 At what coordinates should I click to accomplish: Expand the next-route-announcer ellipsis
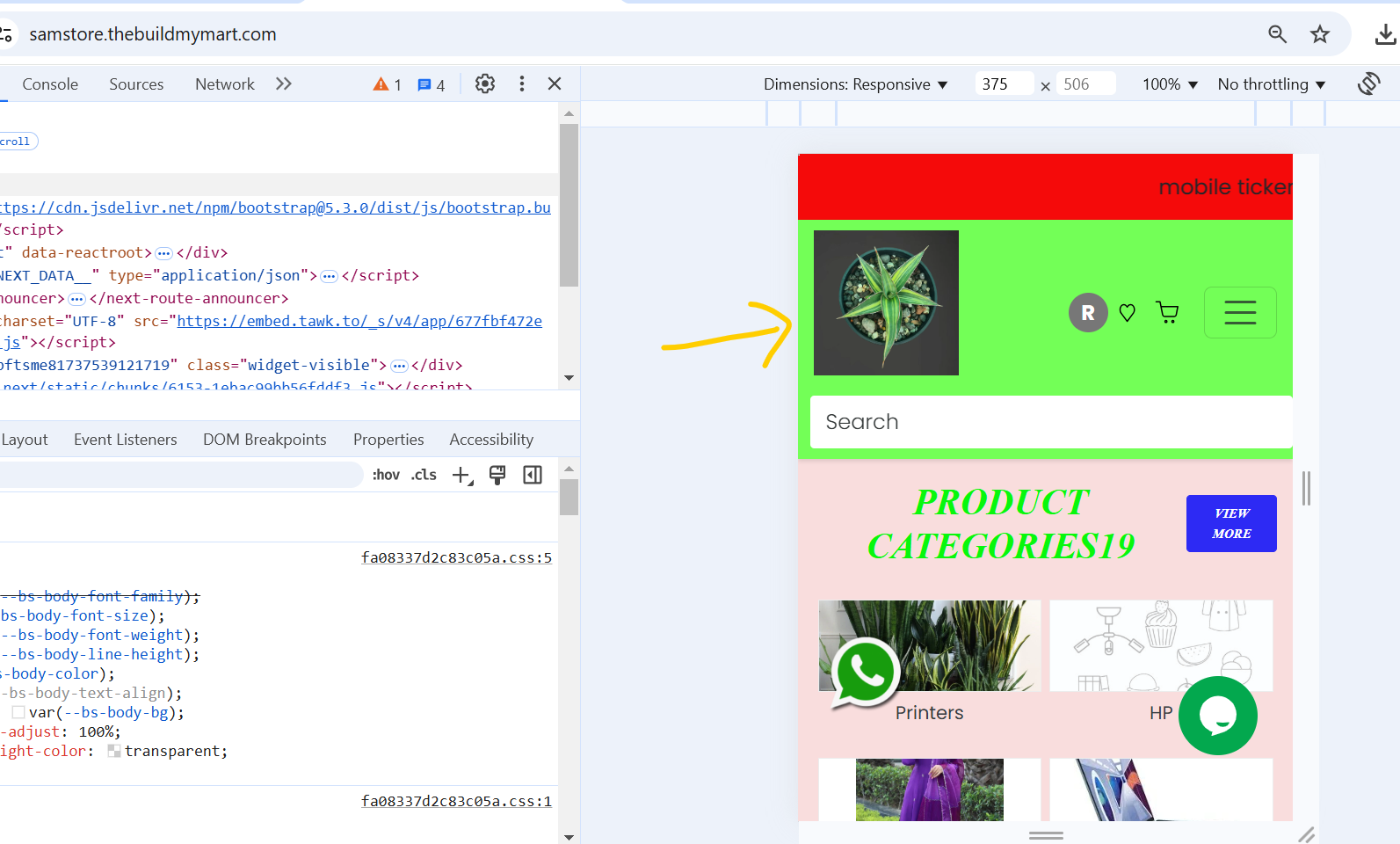click(77, 299)
